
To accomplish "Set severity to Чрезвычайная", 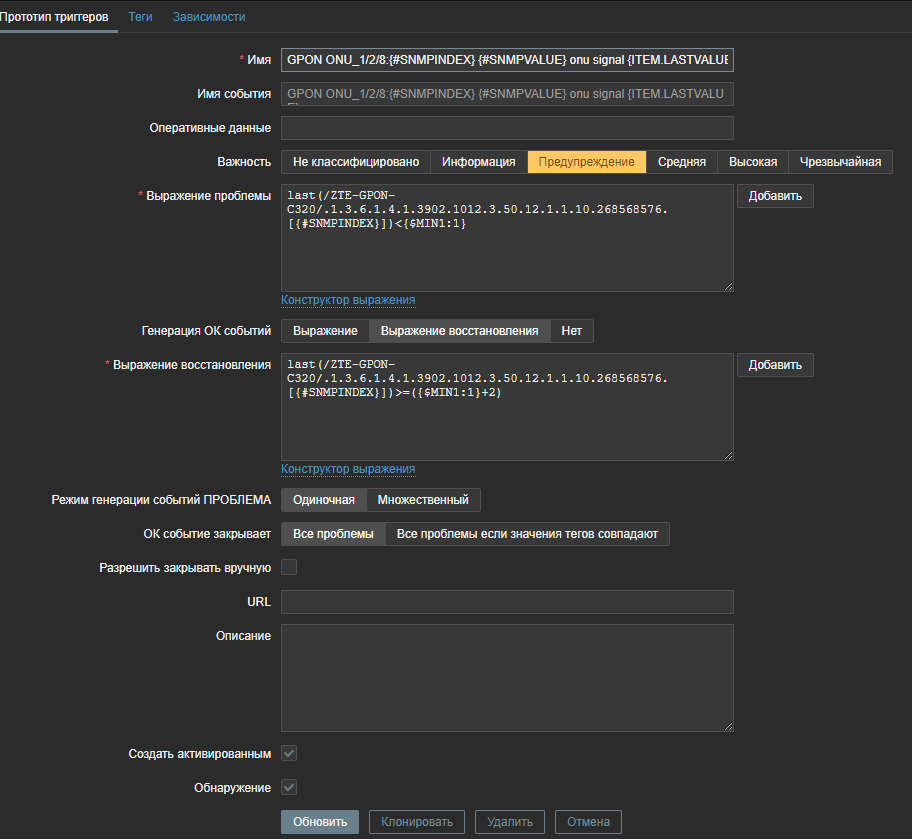I will pos(840,162).
